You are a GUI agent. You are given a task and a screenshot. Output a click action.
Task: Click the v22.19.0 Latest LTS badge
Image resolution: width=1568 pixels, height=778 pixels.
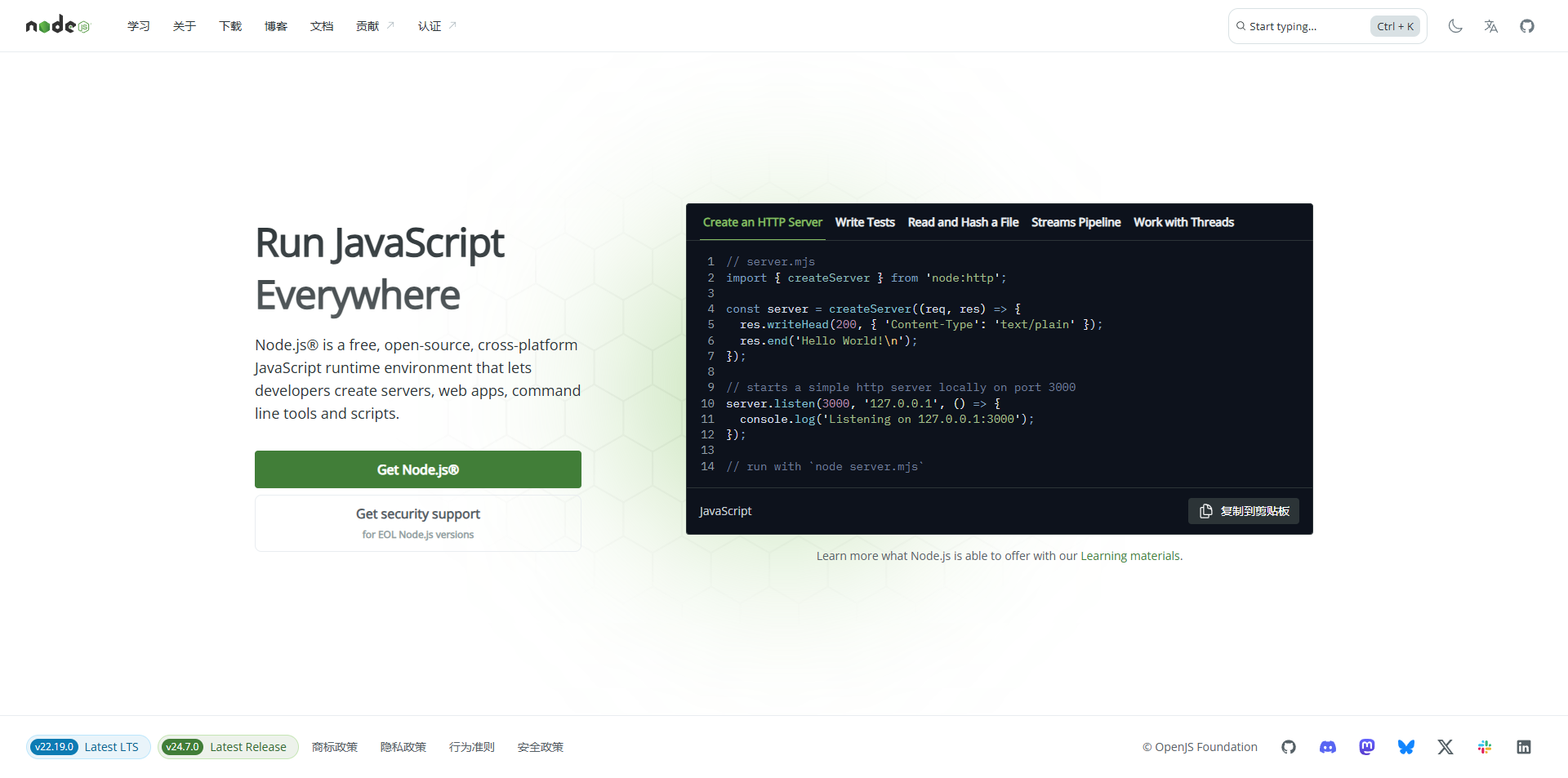tap(88, 747)
